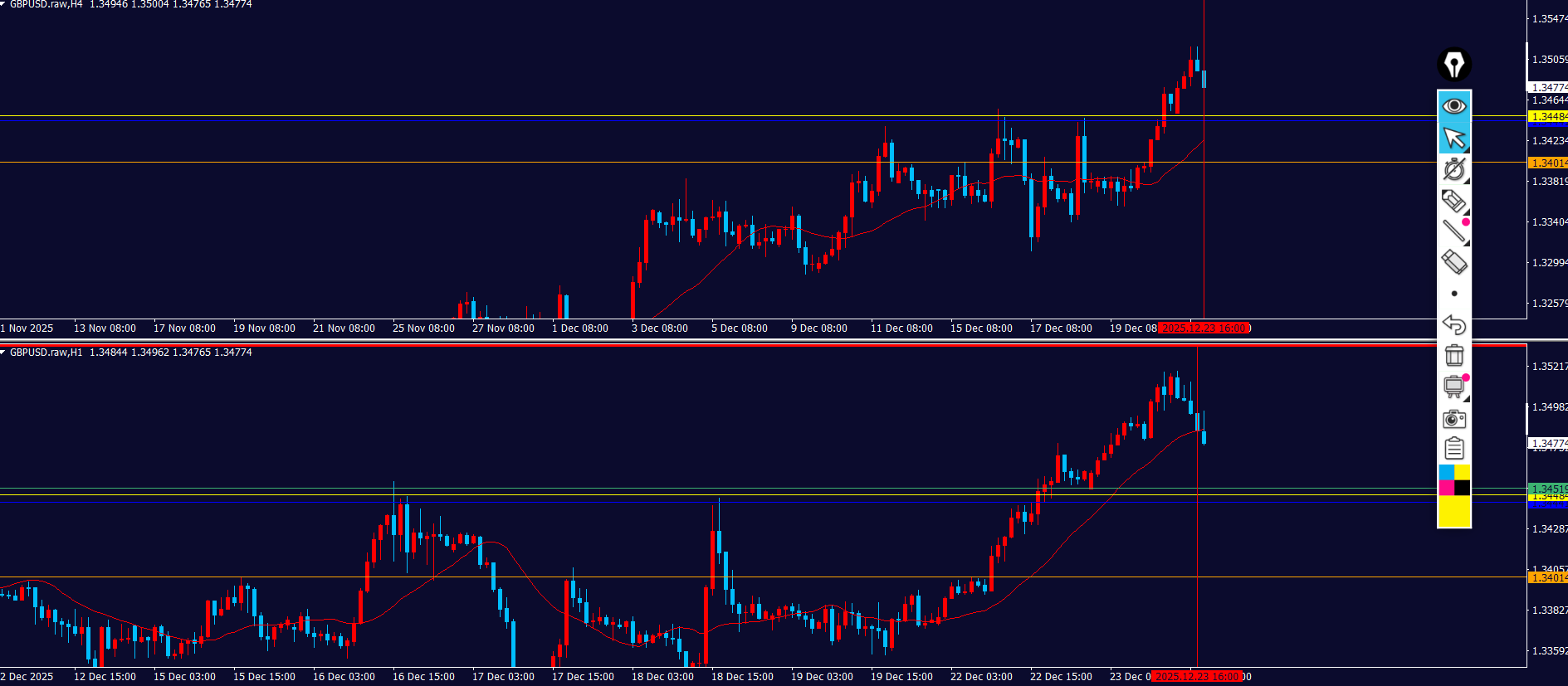Image resolution: width=1568 pixels, height=686 pixels.
Task: Pick the cyan color swatch
Action: (1446, 472)
